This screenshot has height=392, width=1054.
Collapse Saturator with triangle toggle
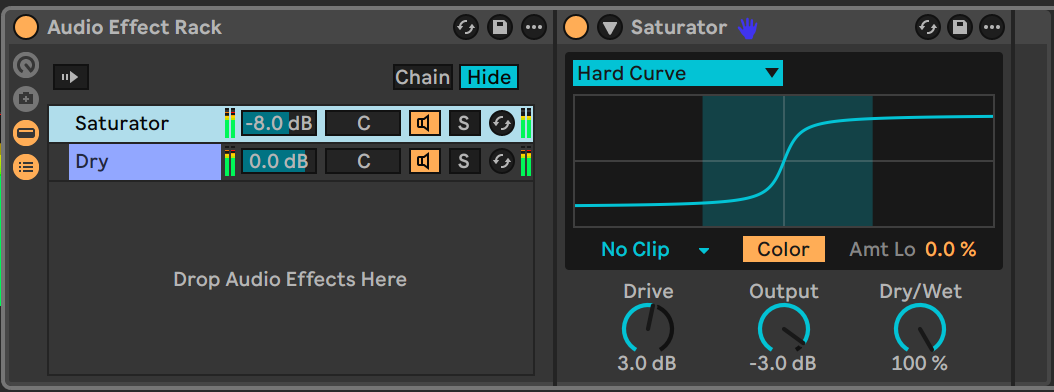(610, 28)
